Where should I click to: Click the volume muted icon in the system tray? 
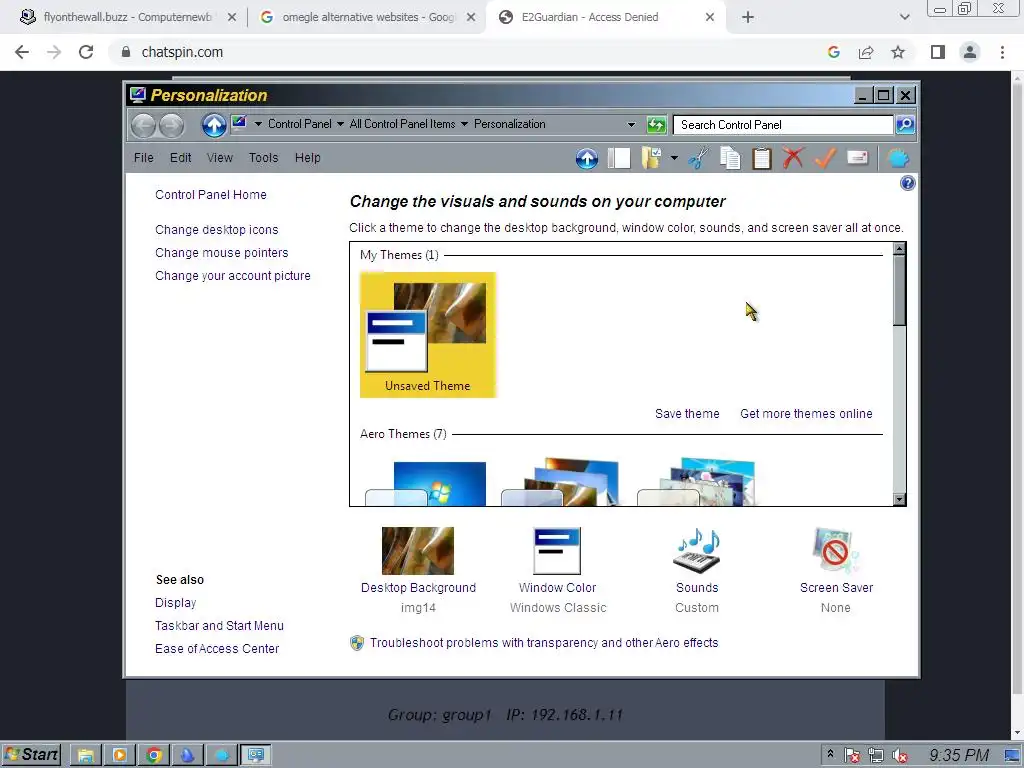(899, 756)
